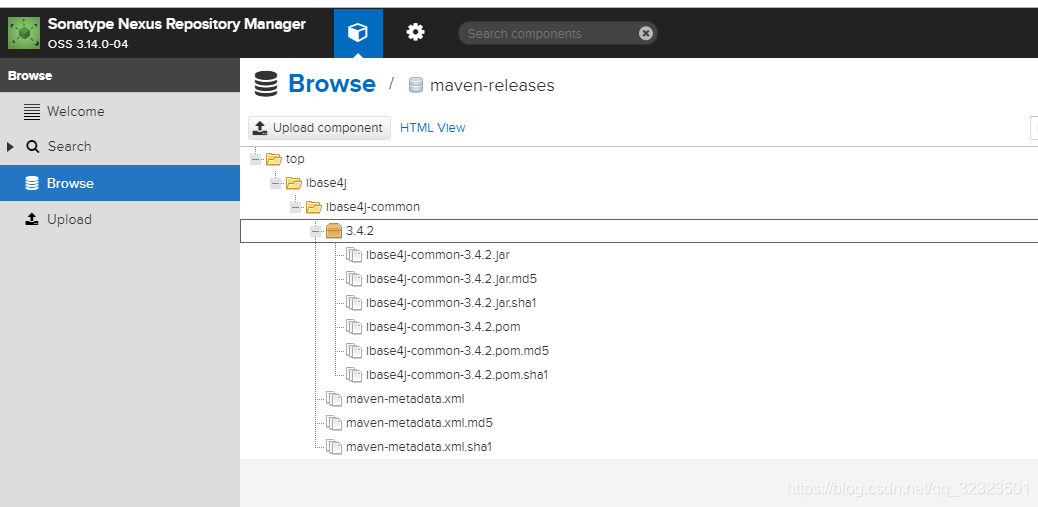The height and width of the screenshot is (507, 1038).
Task: Collapse the top folder node
Action: click(256, 159)
